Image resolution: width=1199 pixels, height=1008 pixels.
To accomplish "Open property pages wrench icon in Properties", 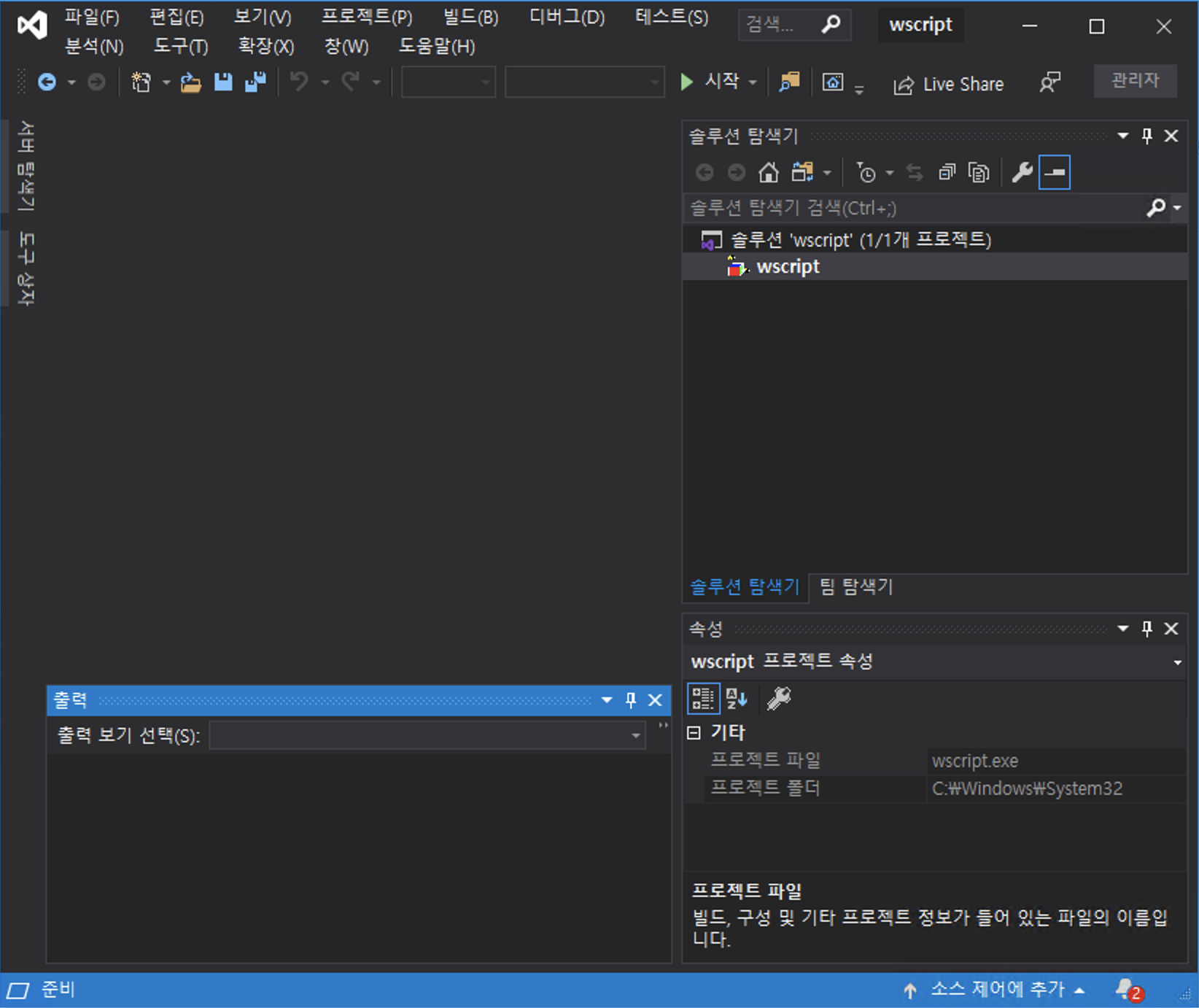I will (x=778, y=699).
